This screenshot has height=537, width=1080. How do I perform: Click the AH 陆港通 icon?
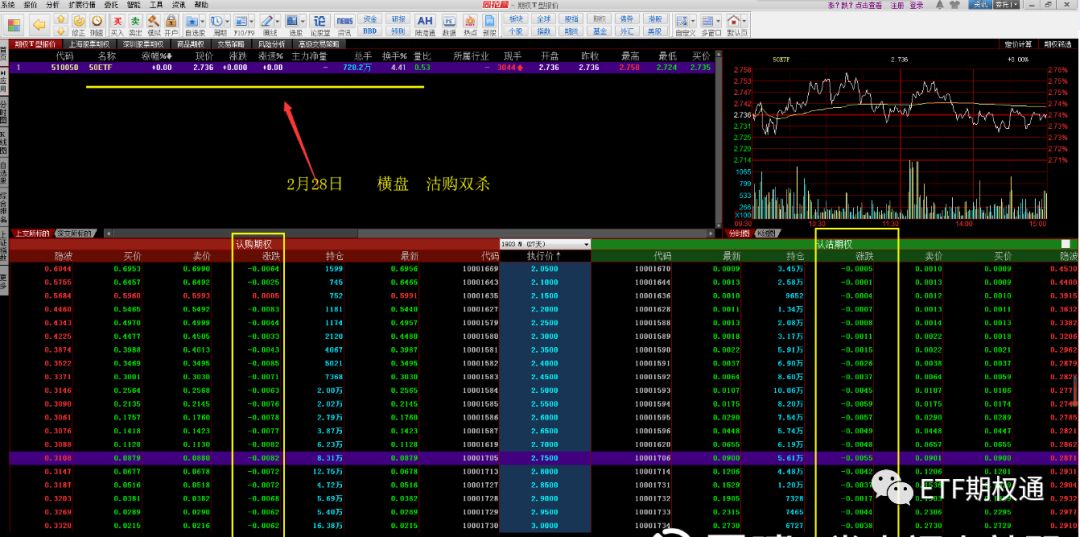[x=424, y=23]
